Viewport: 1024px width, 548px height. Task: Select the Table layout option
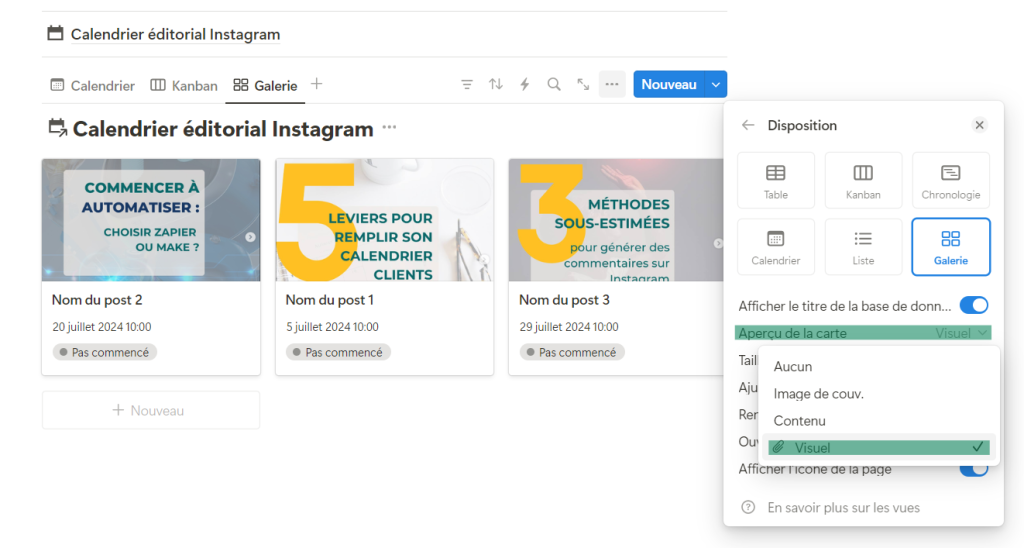[x=776, y=181]
